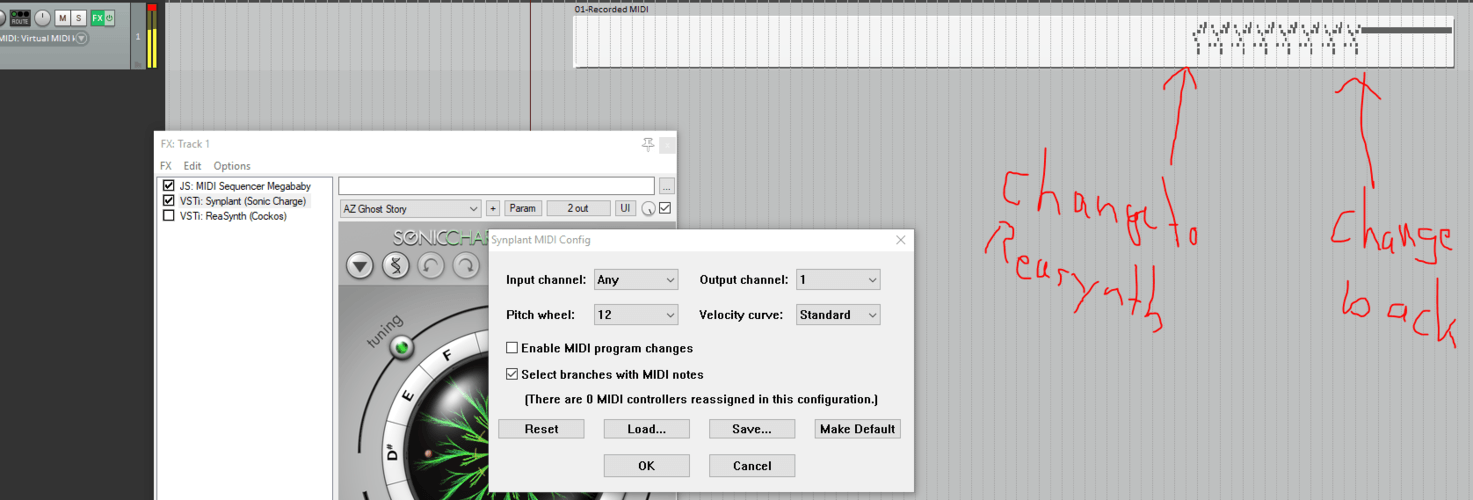Toggle the FX bypass checkbox beside wet knob
This screenshot has height=500, width=1473.
tap(665, 208)
